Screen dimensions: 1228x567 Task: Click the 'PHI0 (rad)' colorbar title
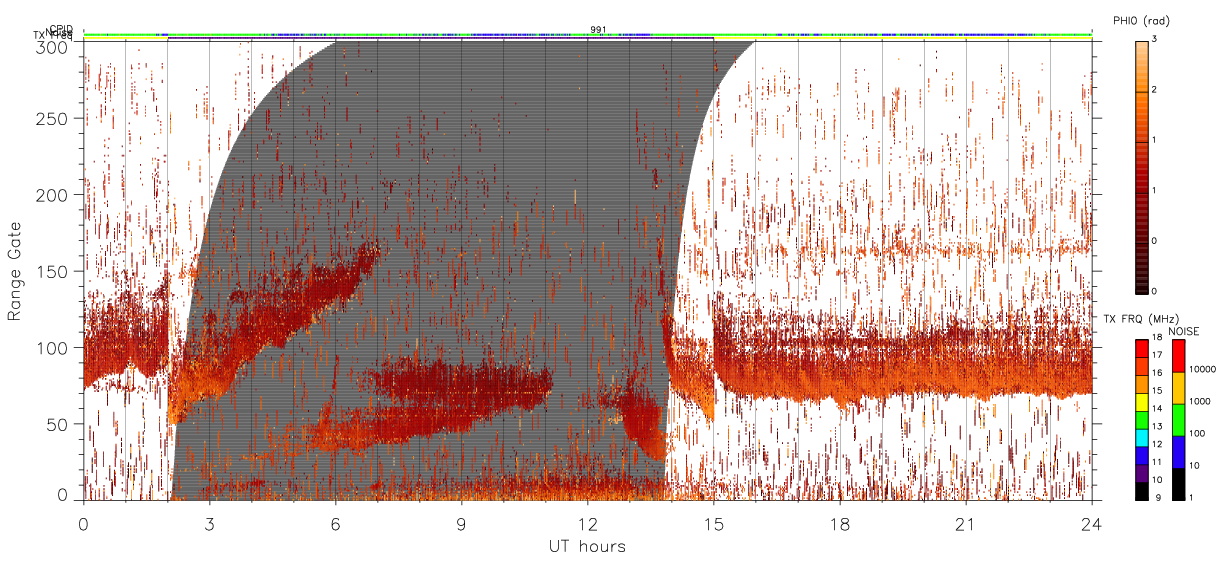click(1141, 21)
